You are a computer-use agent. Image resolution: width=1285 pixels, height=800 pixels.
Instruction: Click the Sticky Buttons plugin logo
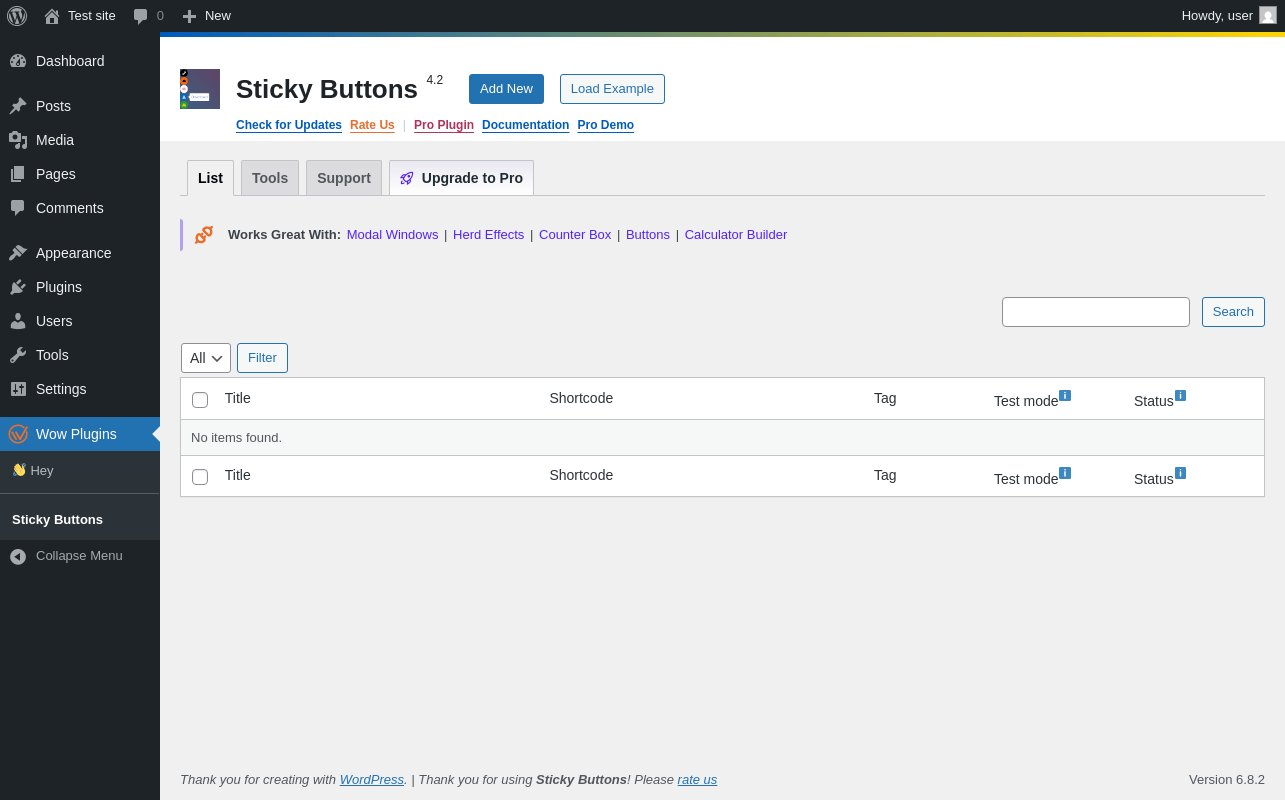point(200,89)
